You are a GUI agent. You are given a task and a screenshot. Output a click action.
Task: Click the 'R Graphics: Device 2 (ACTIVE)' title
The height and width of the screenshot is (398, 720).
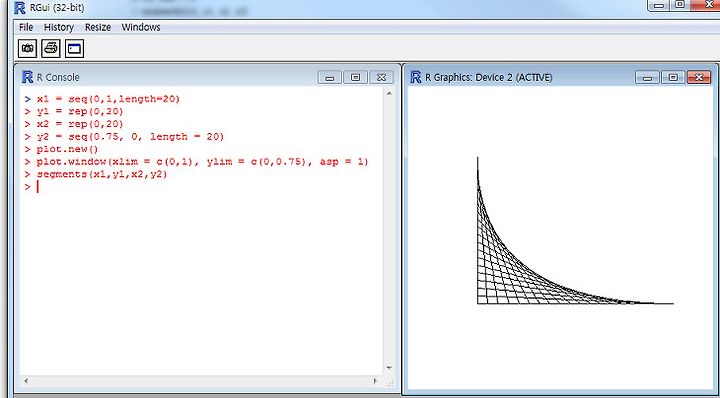(x=489, y=77)
